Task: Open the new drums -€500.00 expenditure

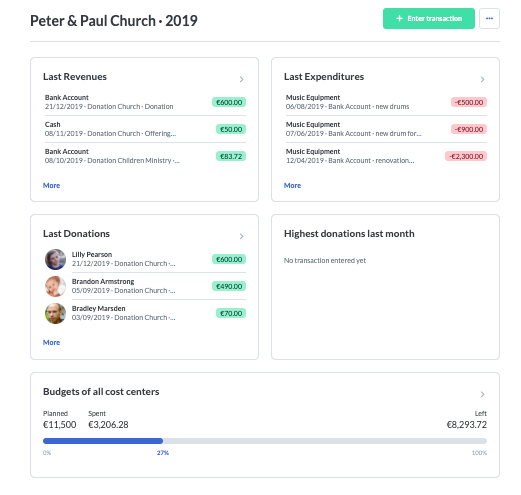Action: pyautogui.click(x=386, y=102)
